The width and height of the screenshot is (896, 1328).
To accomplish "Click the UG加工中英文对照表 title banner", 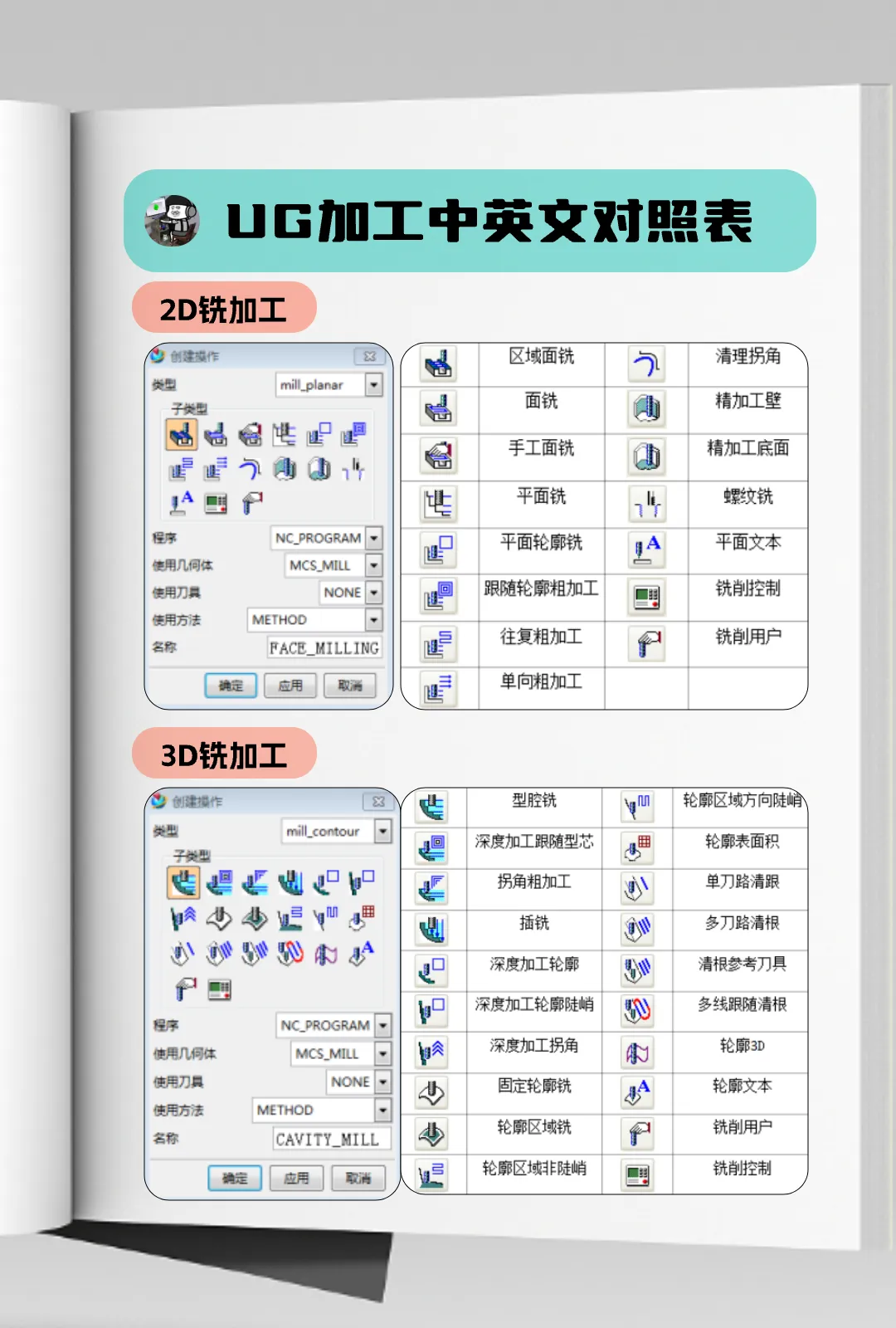I will click(x=470, y=221).
